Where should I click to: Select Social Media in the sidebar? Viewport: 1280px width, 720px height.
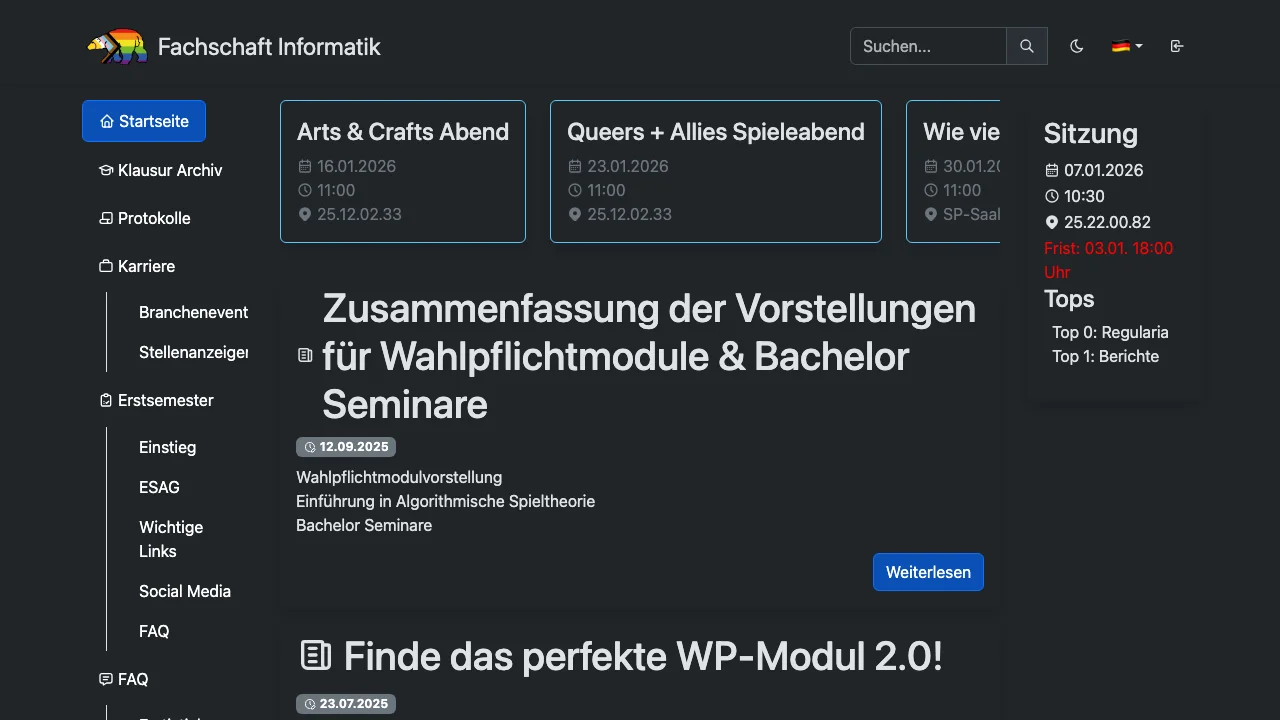click(185, 591)
